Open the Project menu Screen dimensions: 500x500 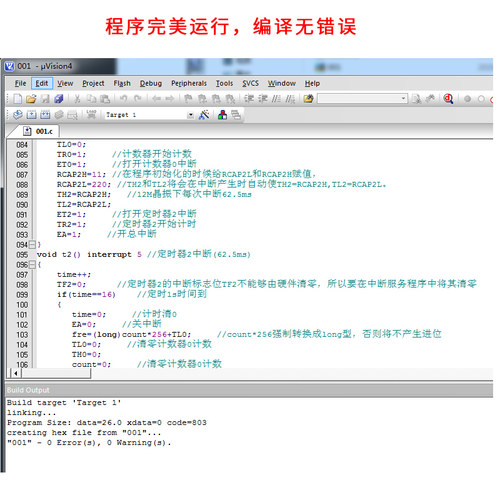click(93, 83)
